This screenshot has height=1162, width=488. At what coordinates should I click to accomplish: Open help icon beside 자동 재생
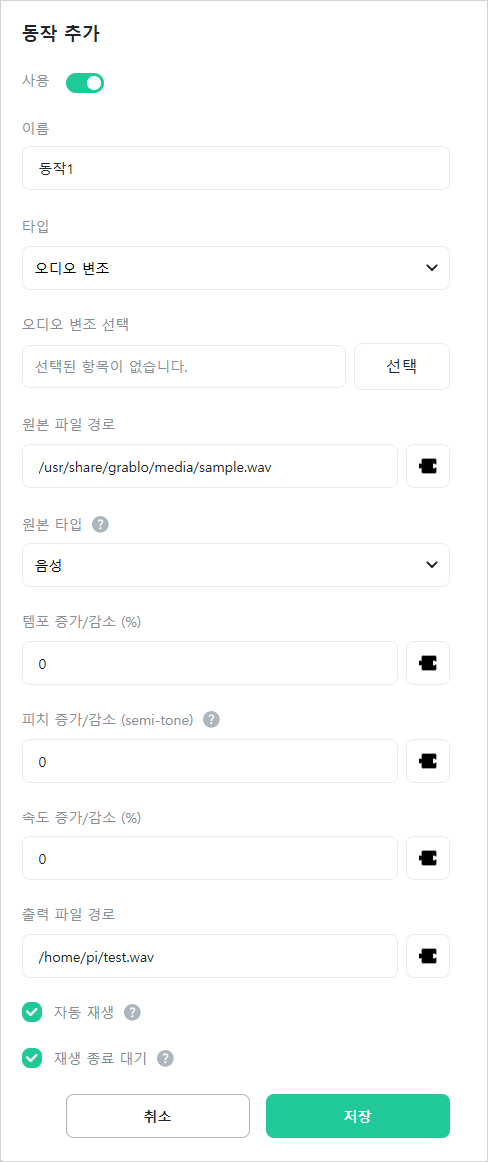coord(133,1013)
